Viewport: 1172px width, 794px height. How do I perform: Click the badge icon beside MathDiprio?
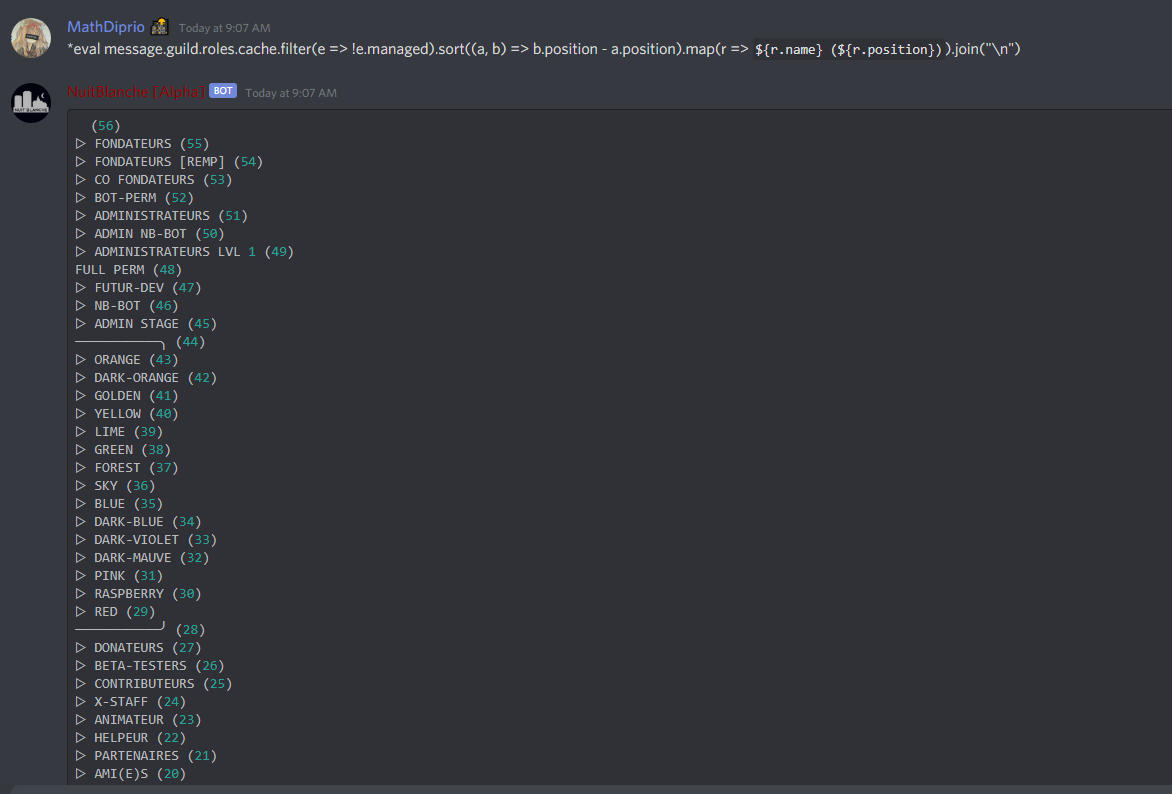coord(159,27)
